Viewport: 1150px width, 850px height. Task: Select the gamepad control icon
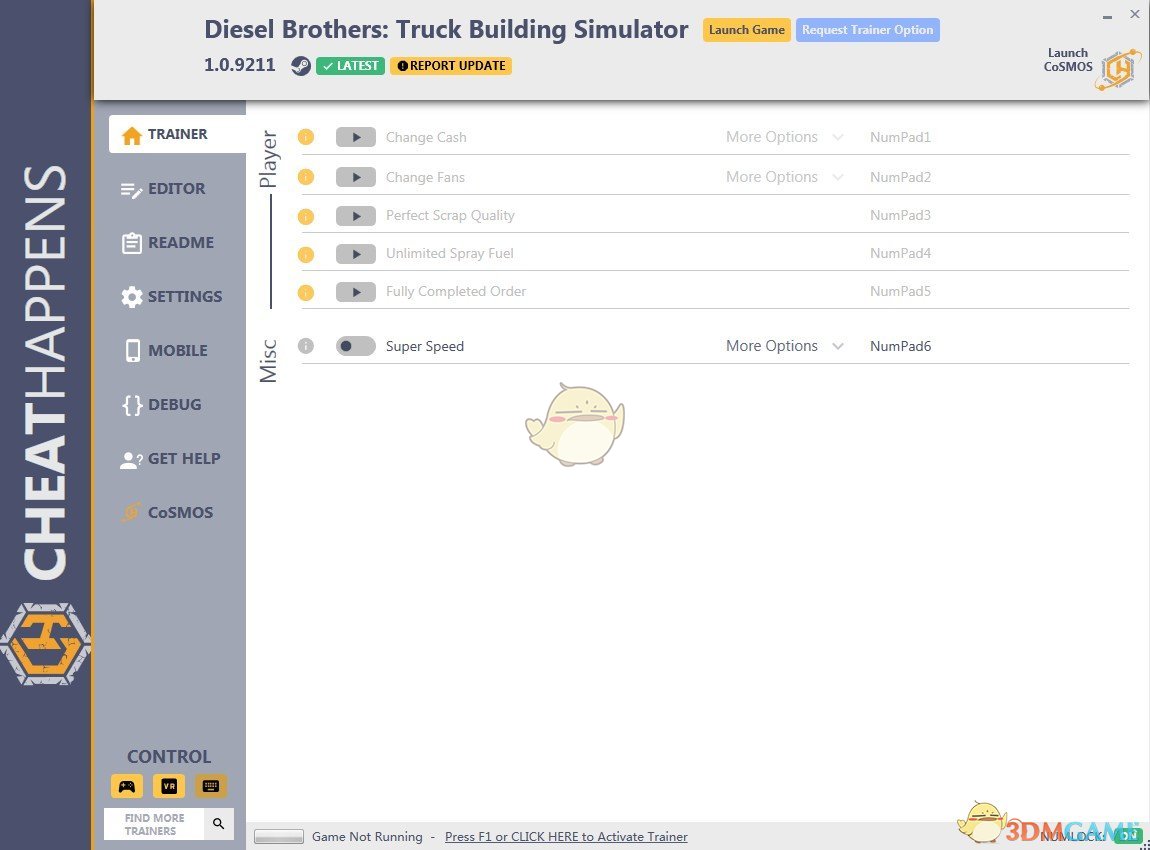(x=127, y=786)
